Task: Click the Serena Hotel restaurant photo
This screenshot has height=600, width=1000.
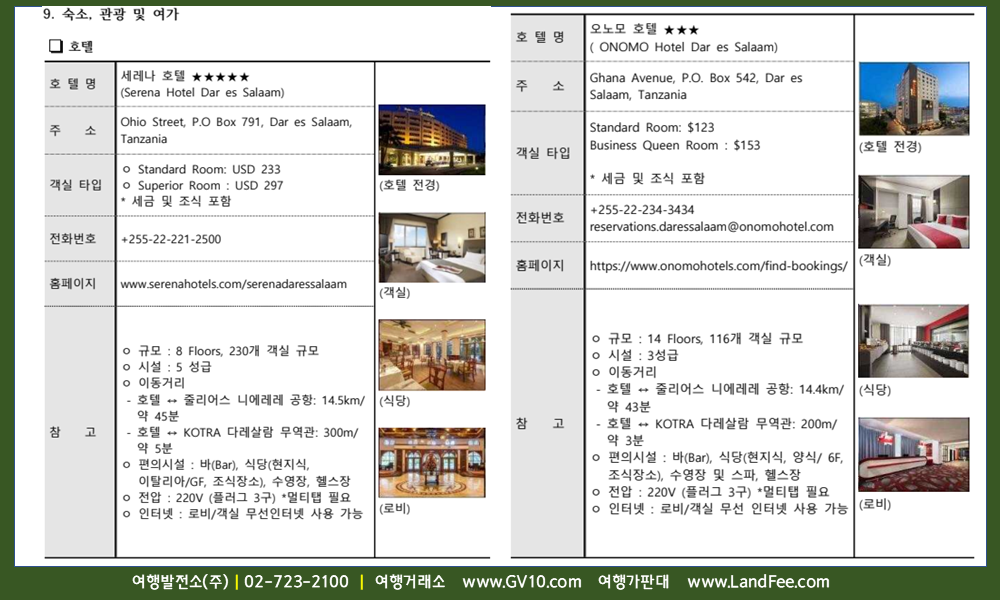Action: [432, 355]
